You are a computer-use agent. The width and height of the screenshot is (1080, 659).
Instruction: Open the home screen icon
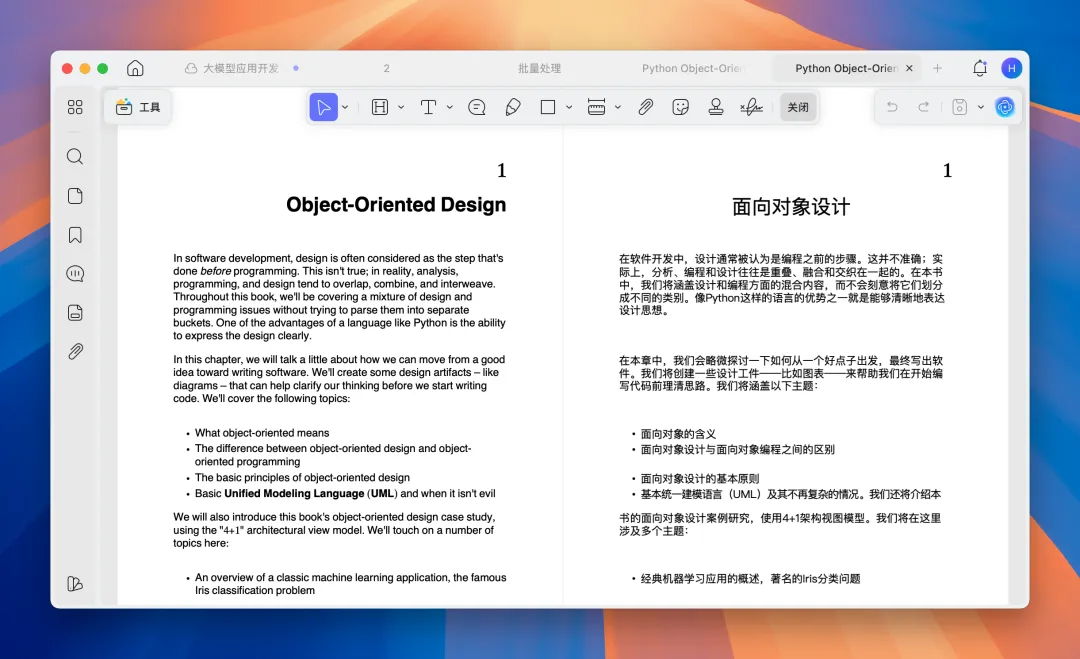tap(135, 68)
